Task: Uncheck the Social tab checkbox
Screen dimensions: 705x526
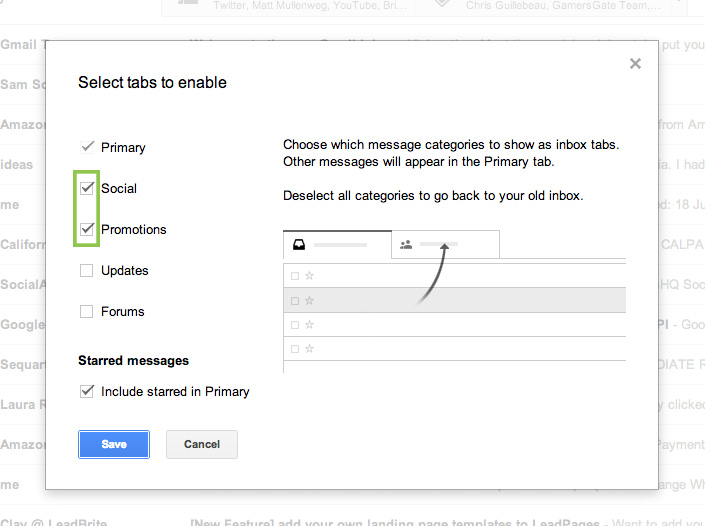Action: pos(87,188)
